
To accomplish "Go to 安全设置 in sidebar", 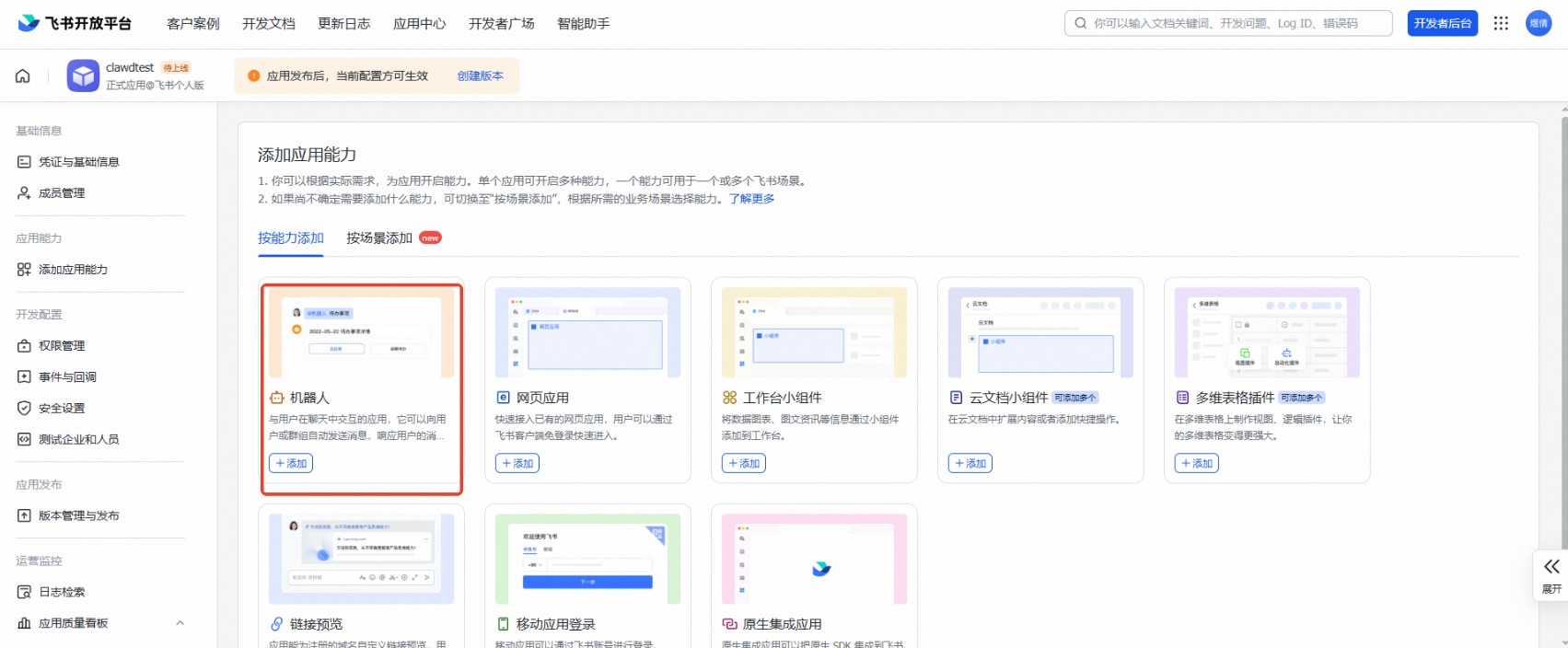I will [62, 409].
